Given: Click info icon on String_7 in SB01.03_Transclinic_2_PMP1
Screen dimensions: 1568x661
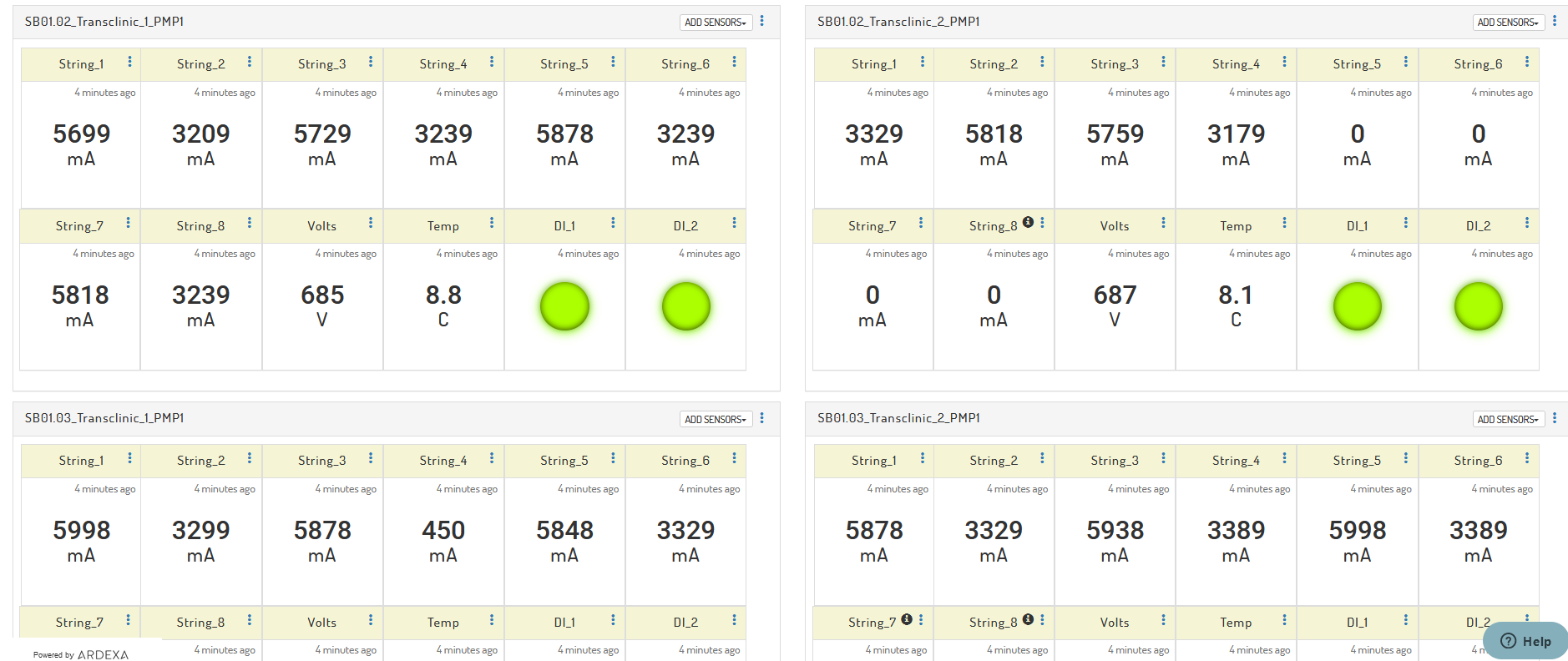Looking at the screenshot, I should 907,619.
